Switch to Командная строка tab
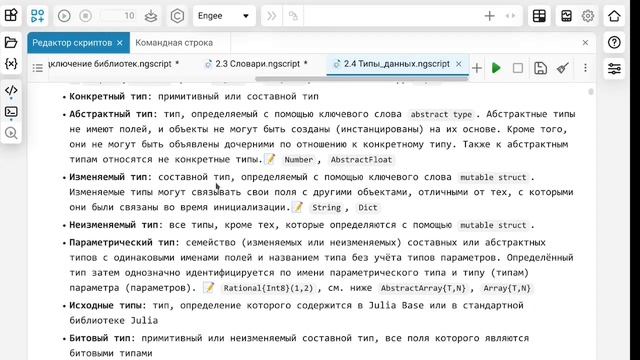The image size is (640, 360). 174,42
